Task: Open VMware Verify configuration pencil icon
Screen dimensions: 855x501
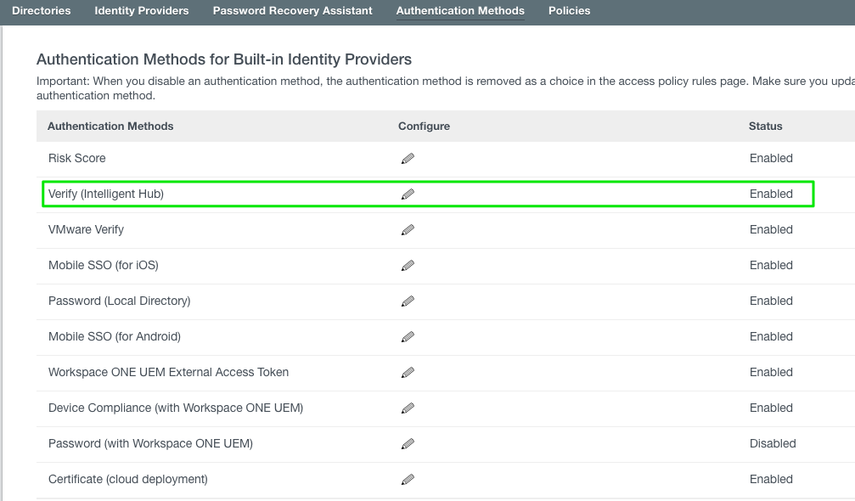Action: point(407,230)
